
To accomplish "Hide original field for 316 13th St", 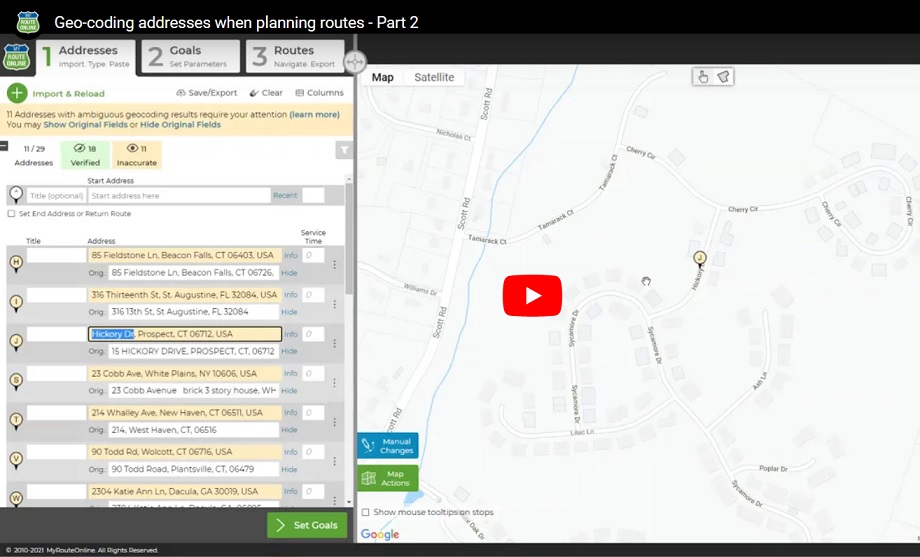I will click(289, 312).
